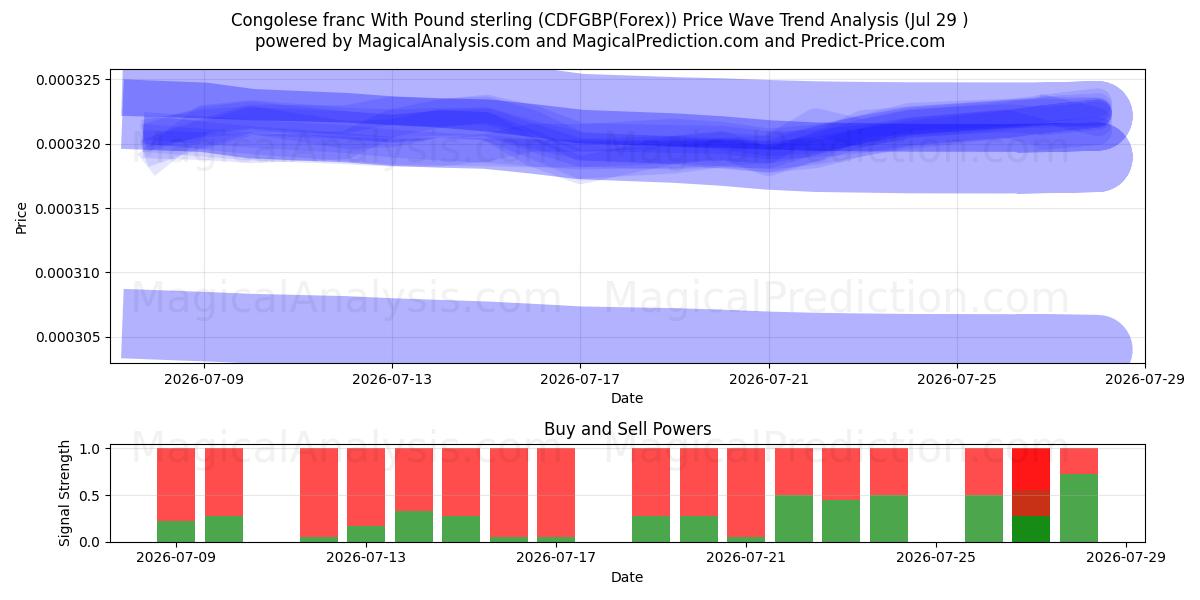
Task: Click 2026-07-17 under the Buy and Sell bars
Action: pyautogui.click(x=556, y=558)
